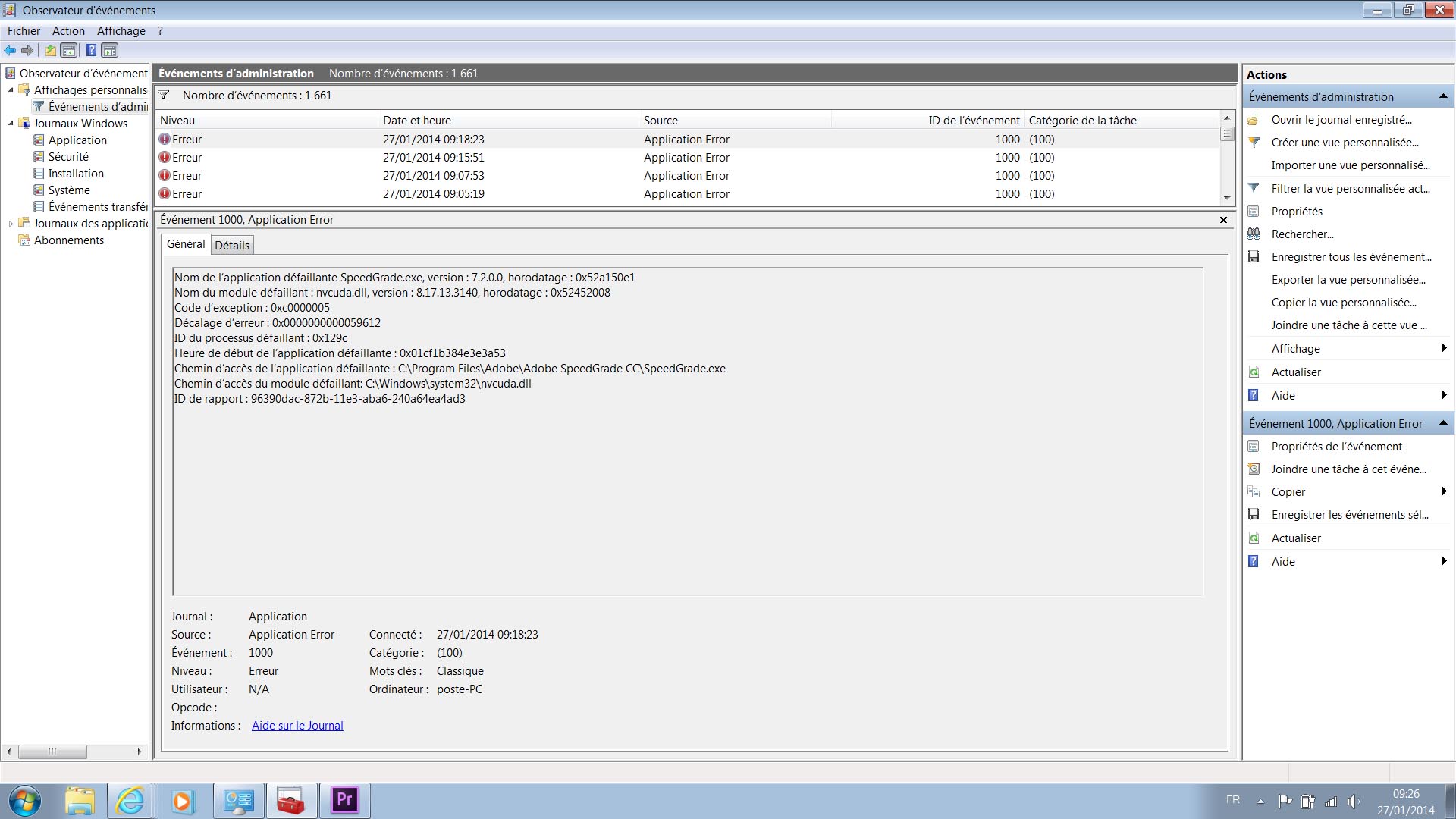This screenshot has width=1456, height=819.
Task: Select the Sécurité log in tree
Action: (x=68, y=157)
